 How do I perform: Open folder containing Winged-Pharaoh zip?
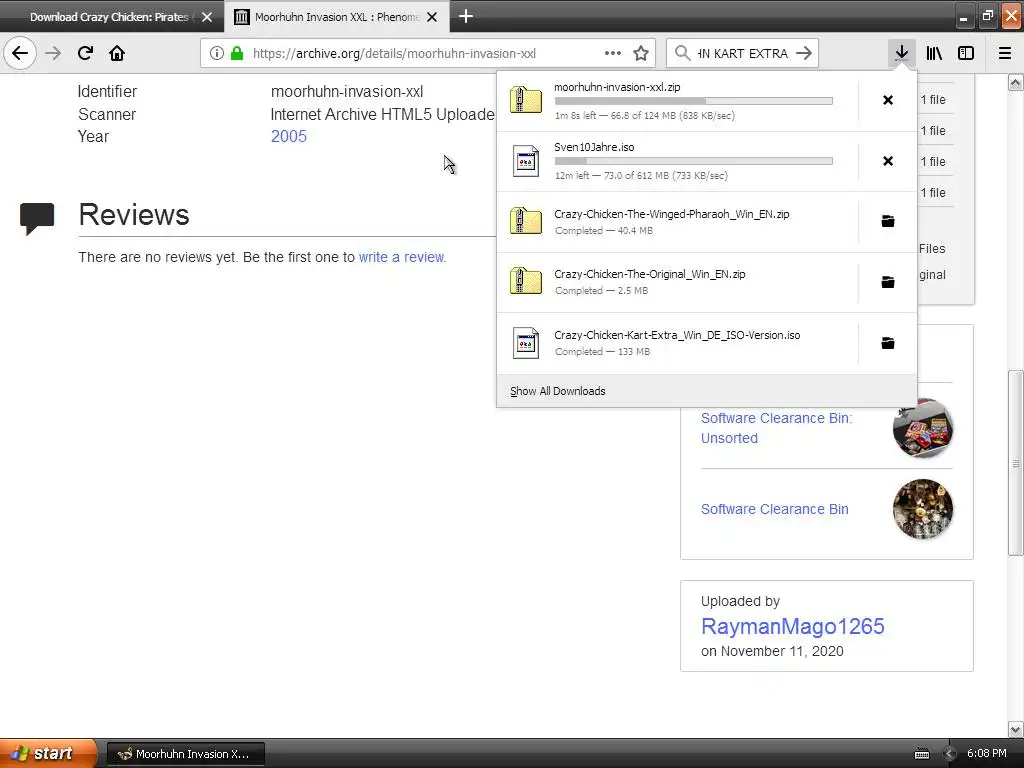click(888, 221)
